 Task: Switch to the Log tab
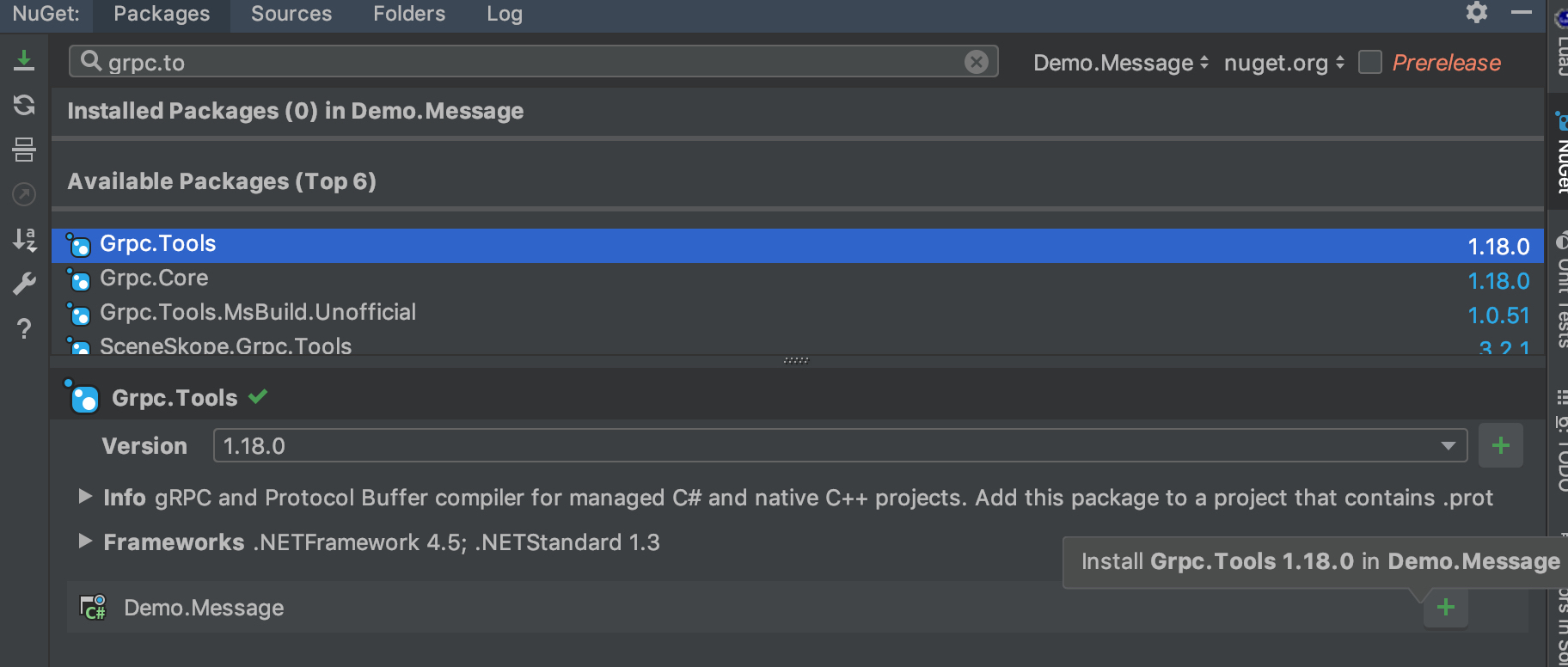(x=504, y=14)
